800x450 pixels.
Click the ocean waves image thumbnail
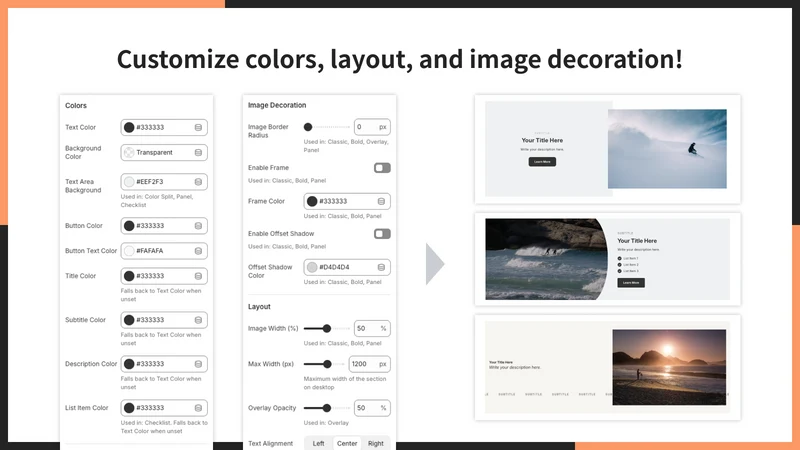click(546, 259)
